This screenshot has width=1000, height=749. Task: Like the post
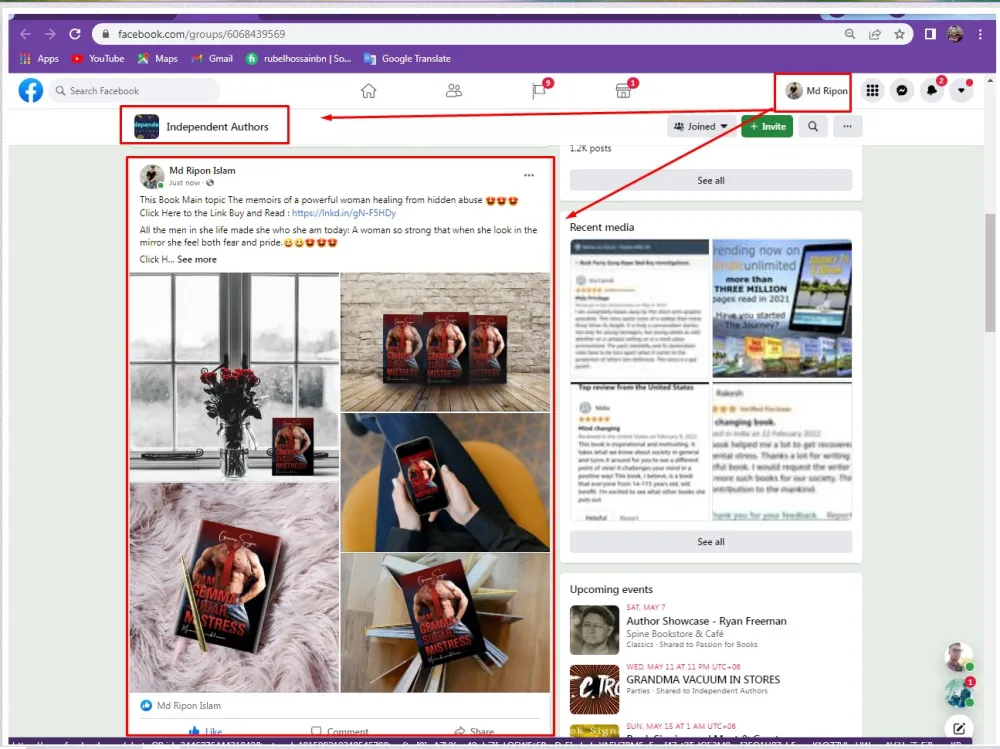(205, 731)
